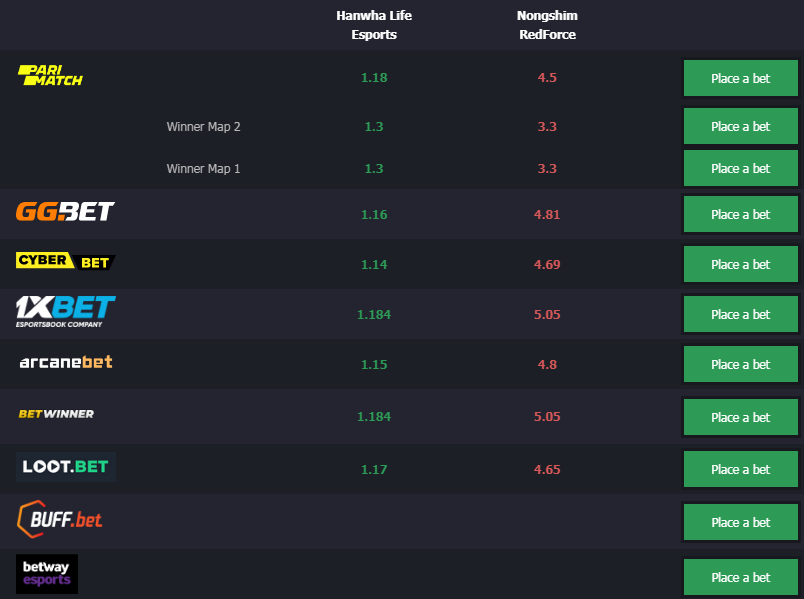Select Nongshim odds 4.65 at LOOT.BET

click(x=547, y=470)
